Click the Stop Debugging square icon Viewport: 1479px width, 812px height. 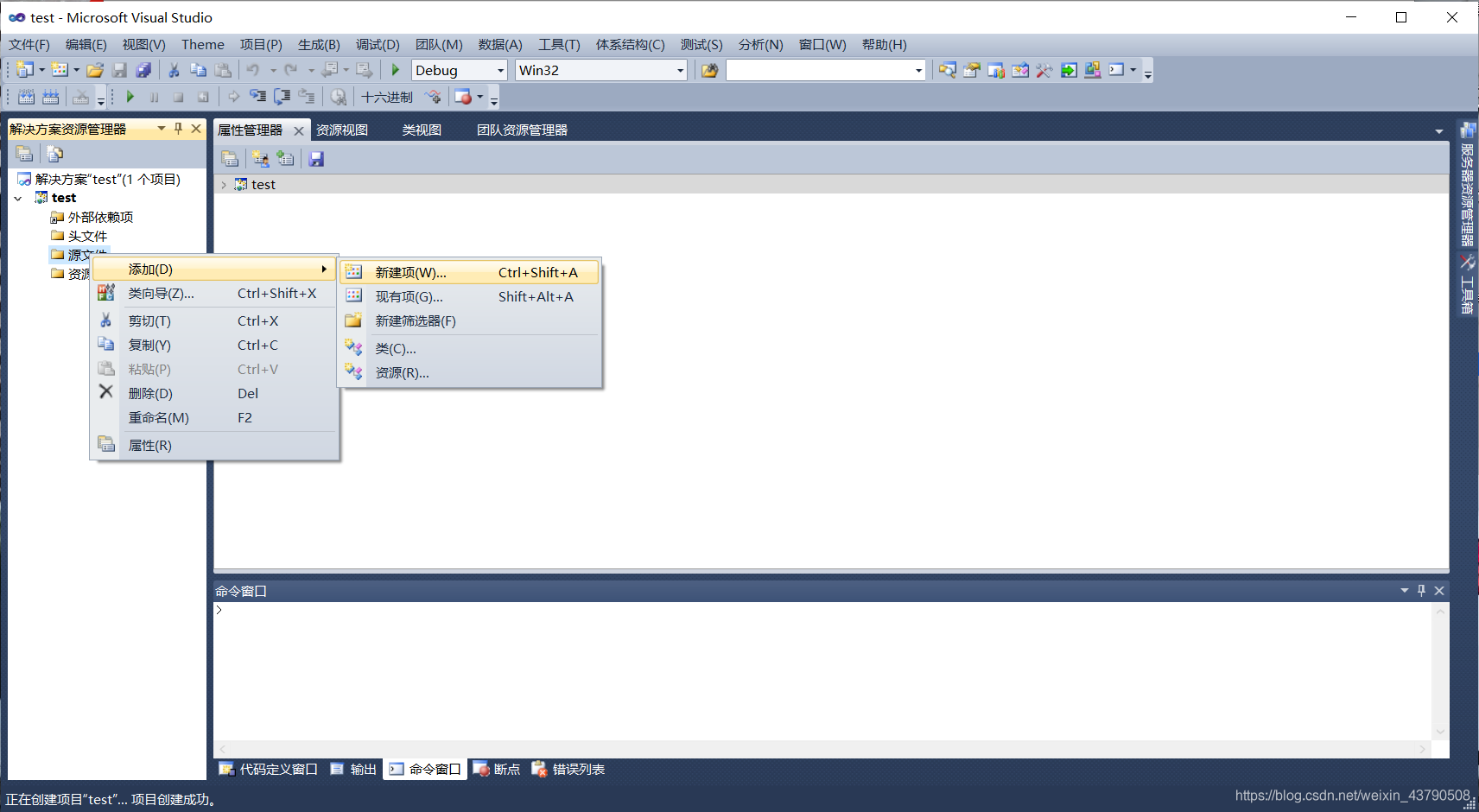point(179,97)
